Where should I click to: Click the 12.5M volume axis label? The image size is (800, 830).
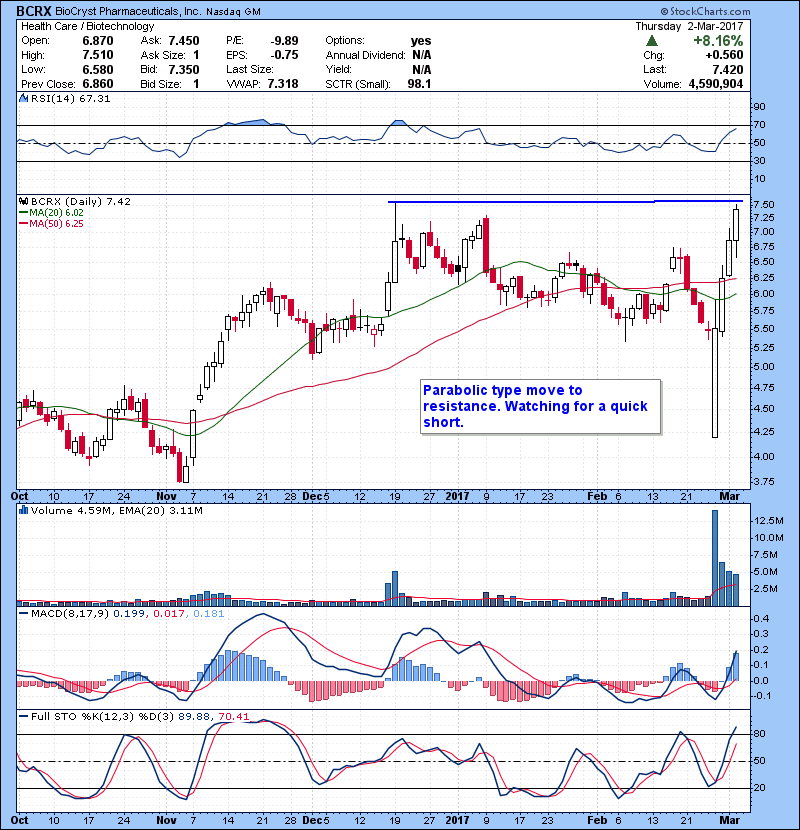coord(768,521)
